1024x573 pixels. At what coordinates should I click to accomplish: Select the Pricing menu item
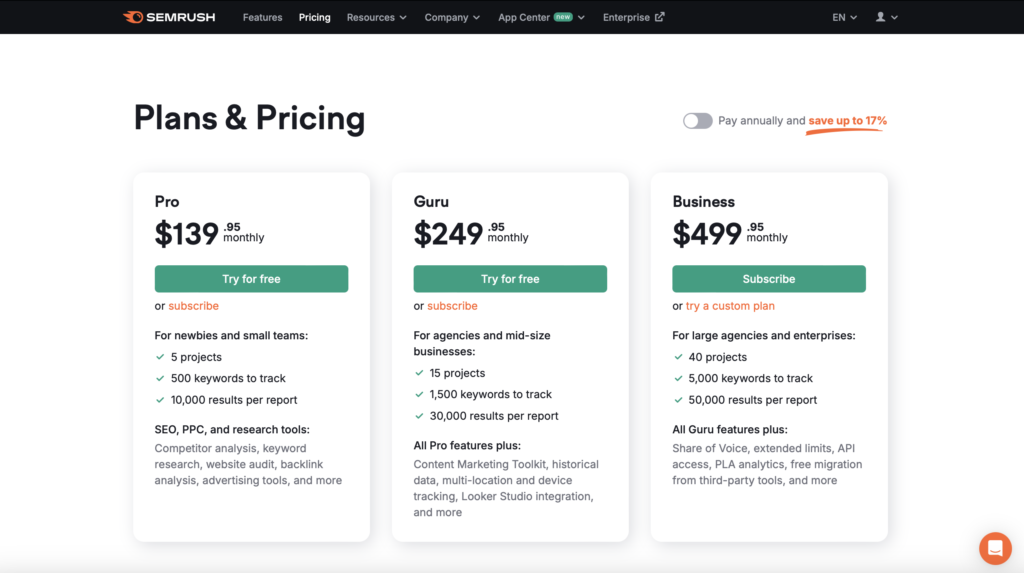point(314,17)
